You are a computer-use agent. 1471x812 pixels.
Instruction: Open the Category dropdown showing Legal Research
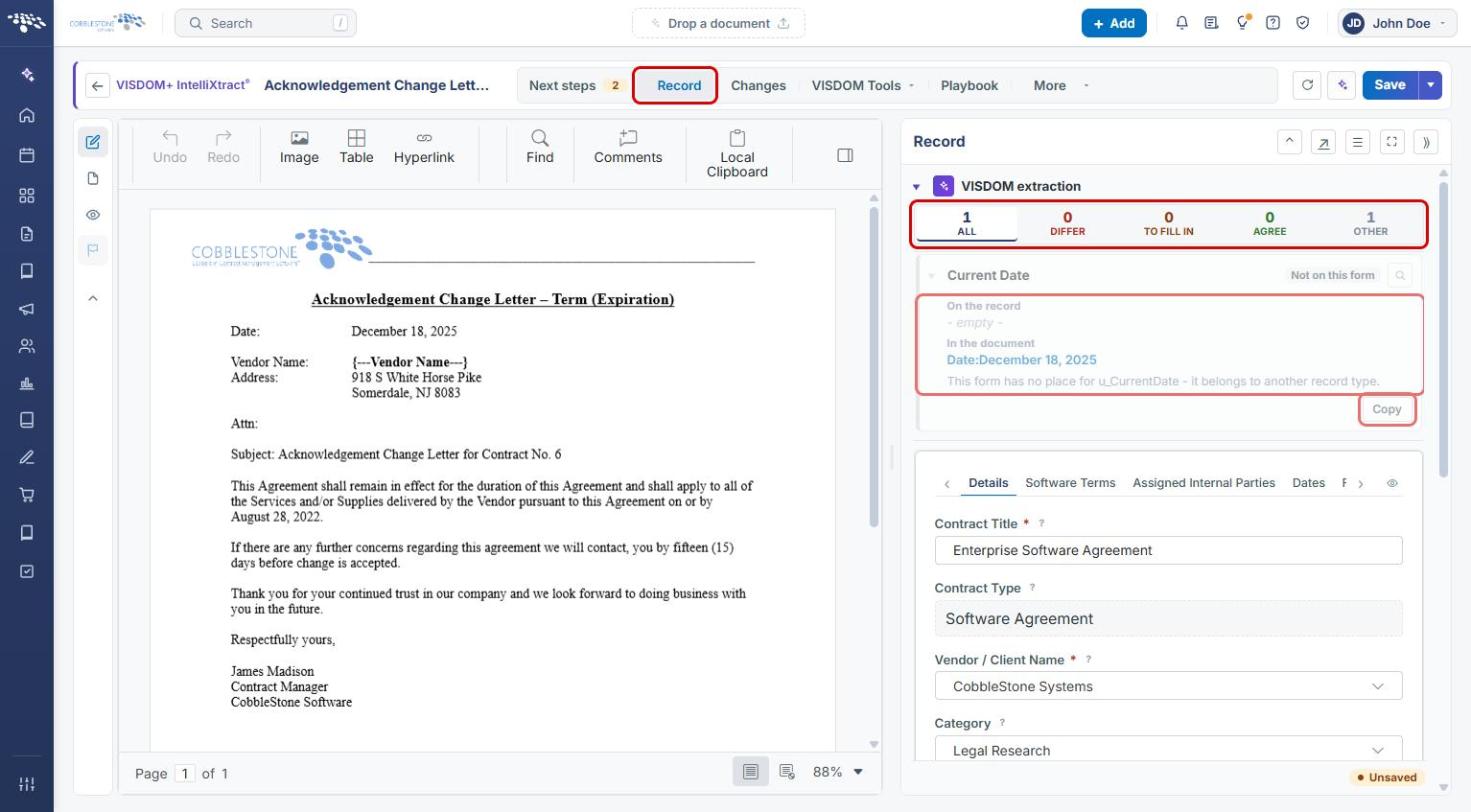click(1168, 750)
